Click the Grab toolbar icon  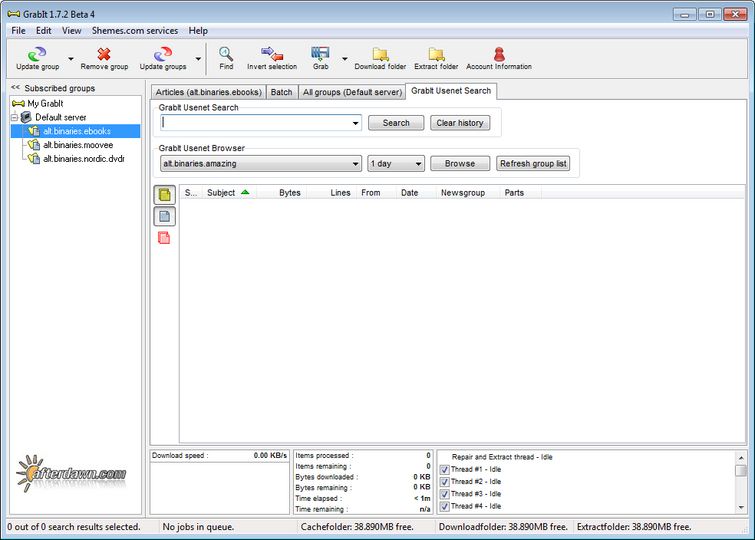click(320, 53)
